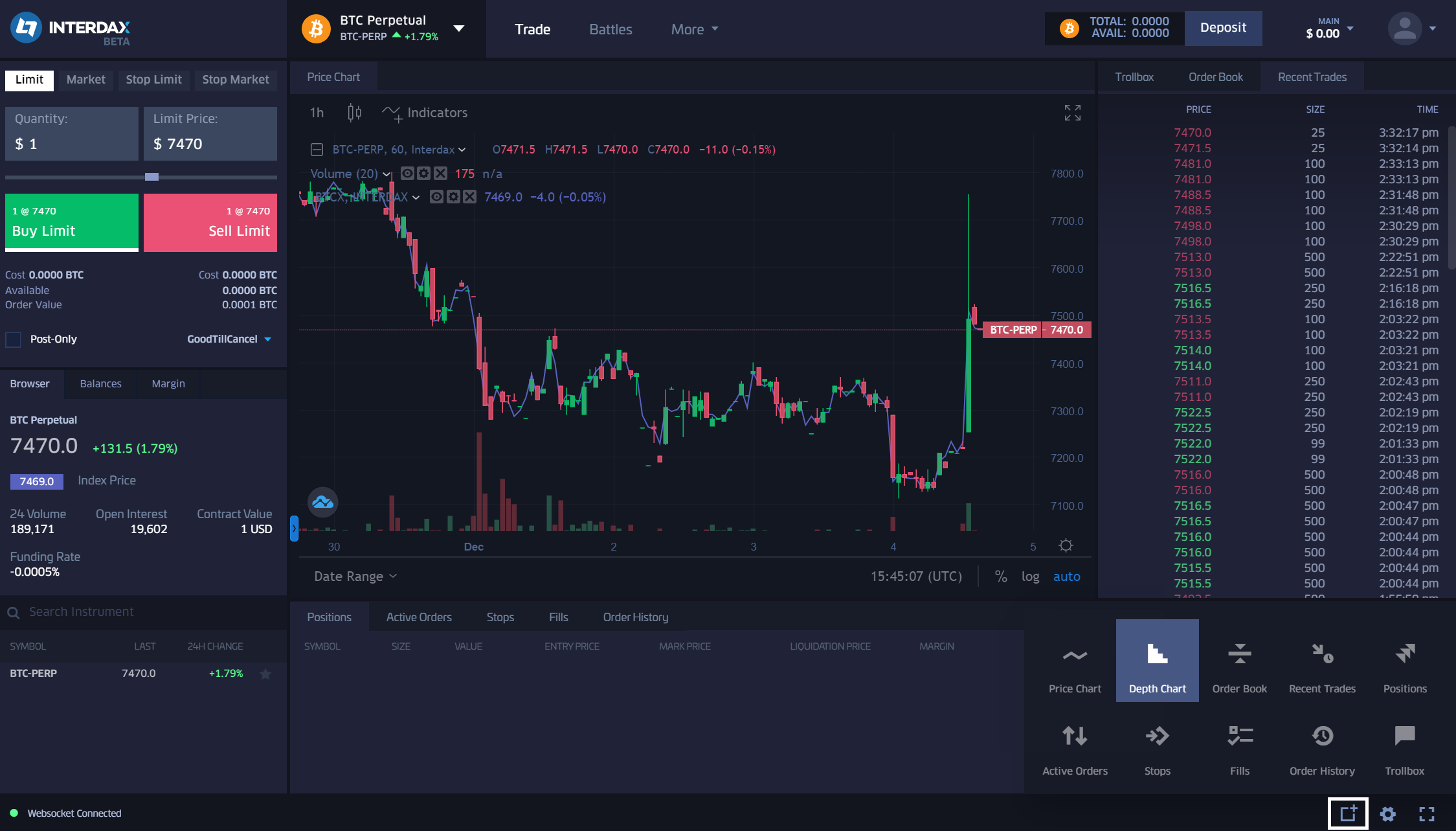Click the Limit Price input field
This screenshot has width=1456, height=831.
(x=210, y=133)
